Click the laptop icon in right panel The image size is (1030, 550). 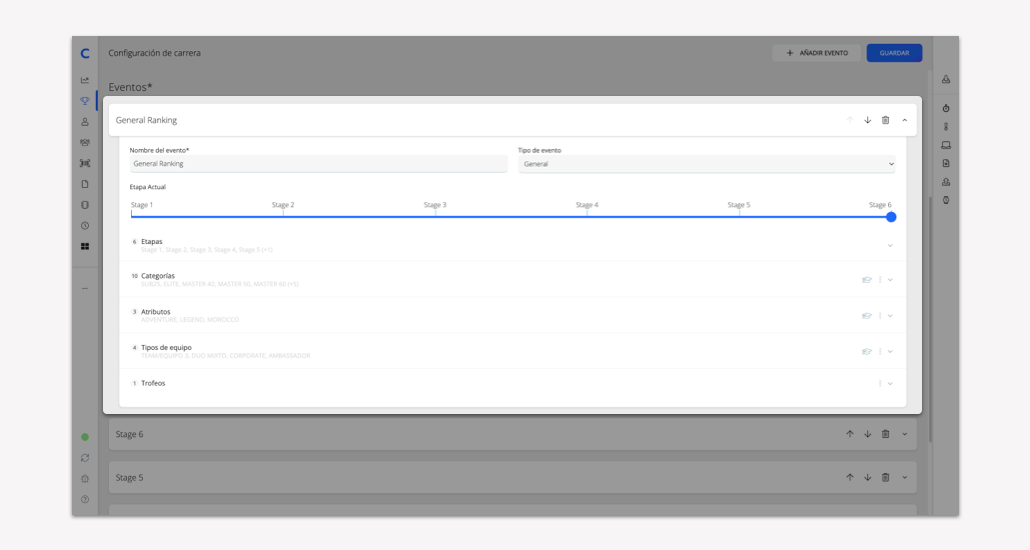point(946,145)
